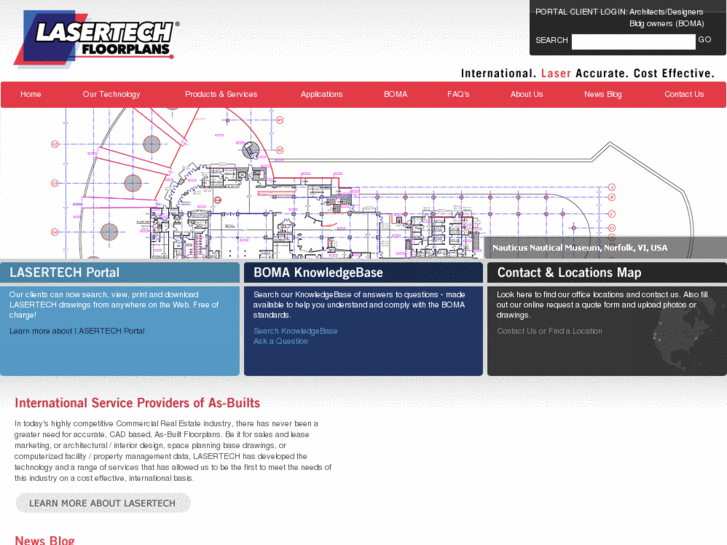
Task: Open the FAQ's navigation item
Action: [x=458, y=94]
